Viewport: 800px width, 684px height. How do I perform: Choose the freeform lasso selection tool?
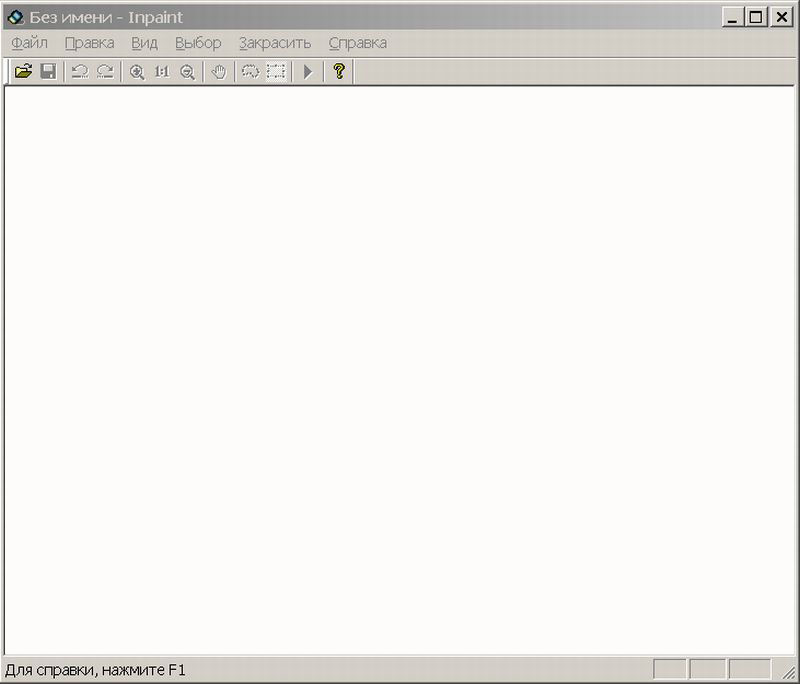pyautogui.click(x=250, y=72)
